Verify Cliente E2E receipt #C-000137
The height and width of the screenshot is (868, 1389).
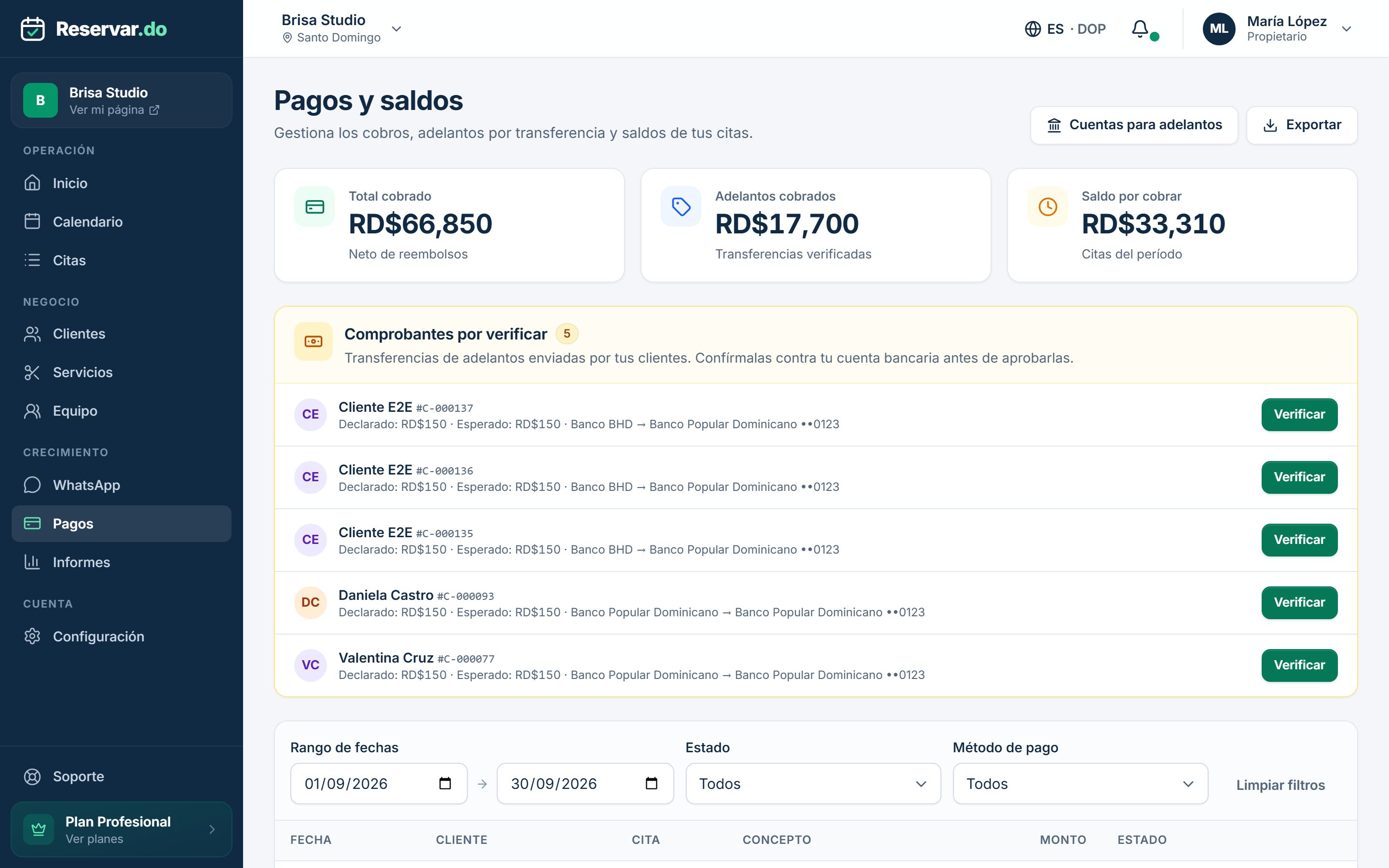(x=1299, y=415)
